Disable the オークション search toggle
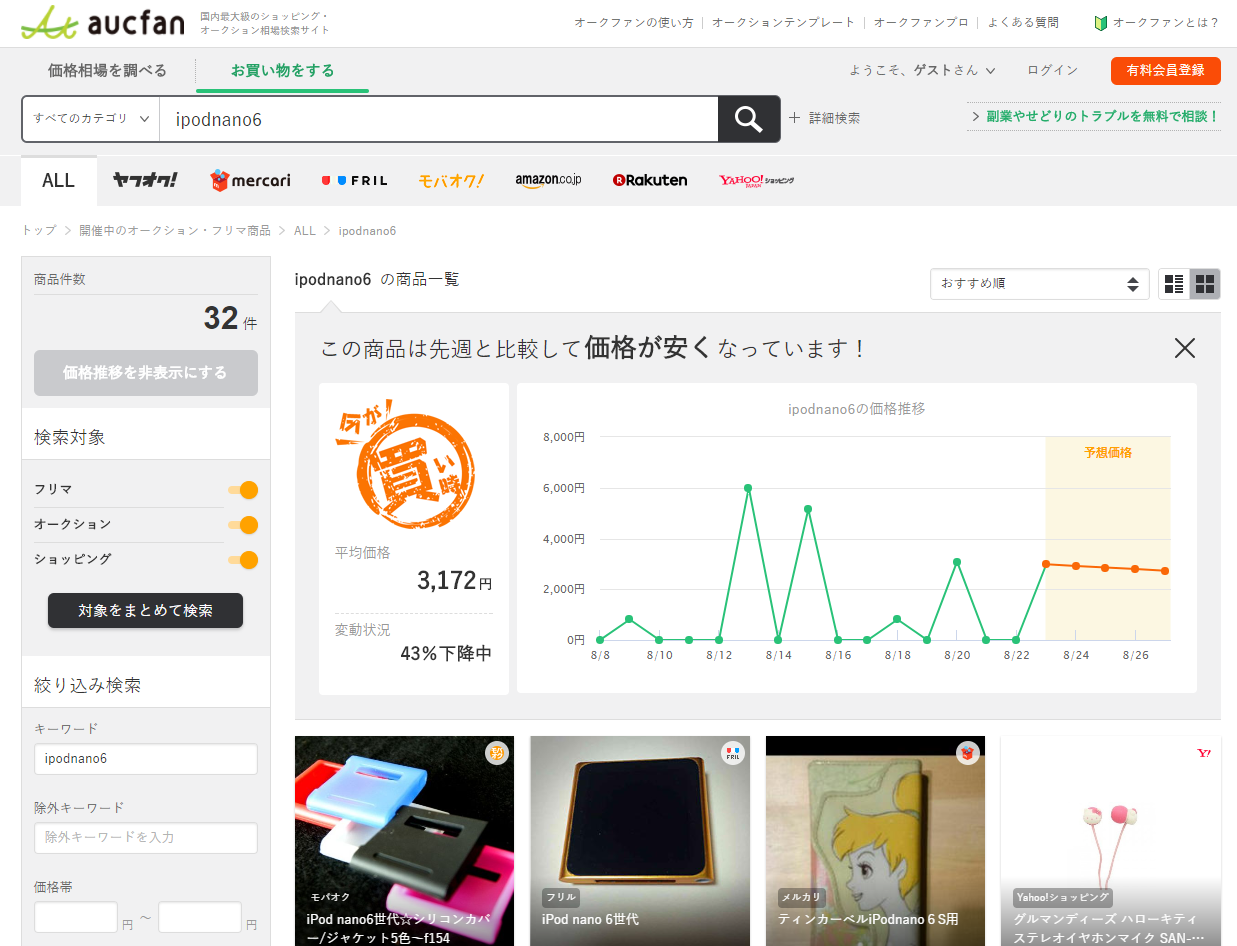Screen dimensions: 1237x946 pos(243,525)
